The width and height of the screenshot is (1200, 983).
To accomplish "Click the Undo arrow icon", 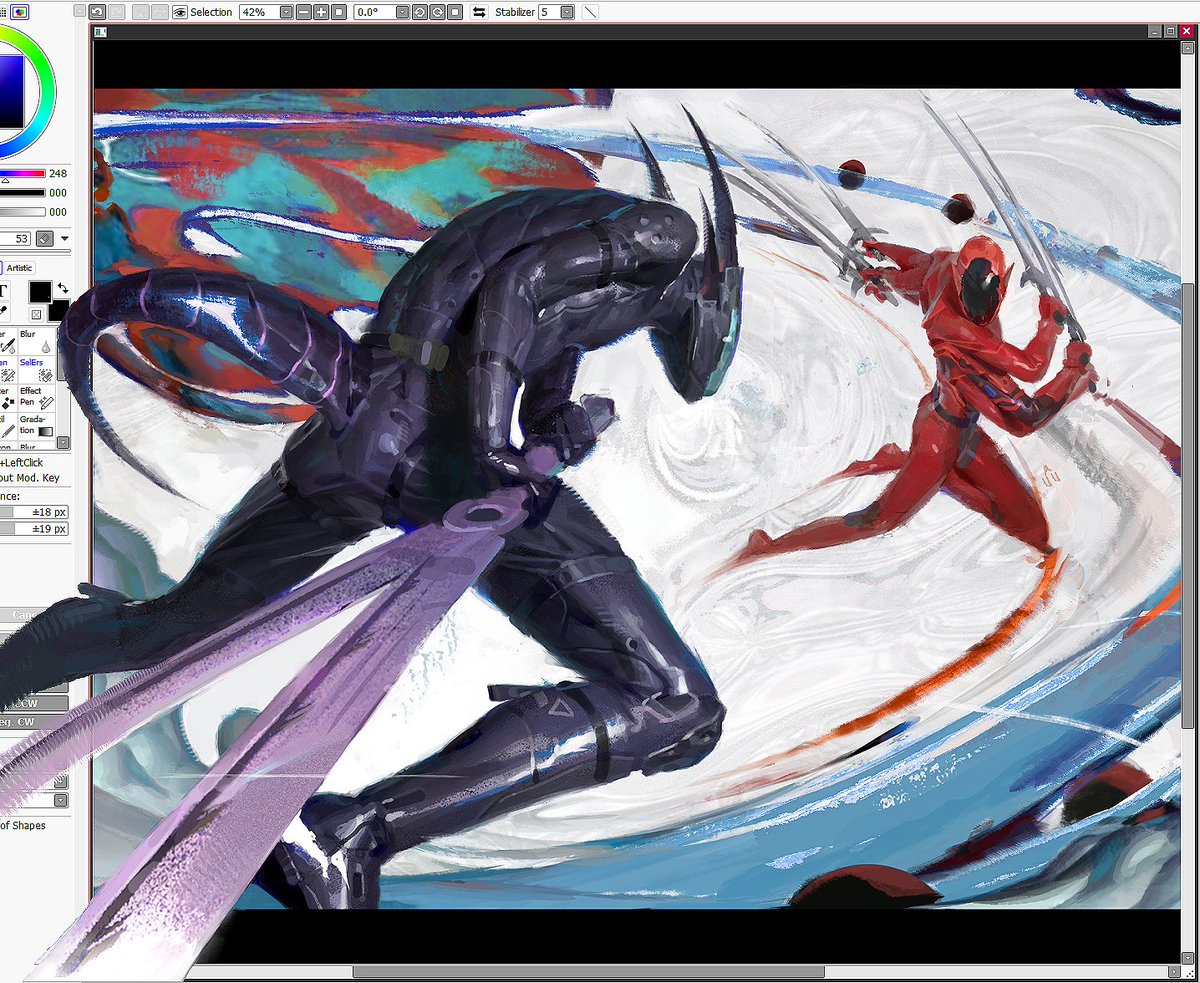I will click(x=97, y=12).
